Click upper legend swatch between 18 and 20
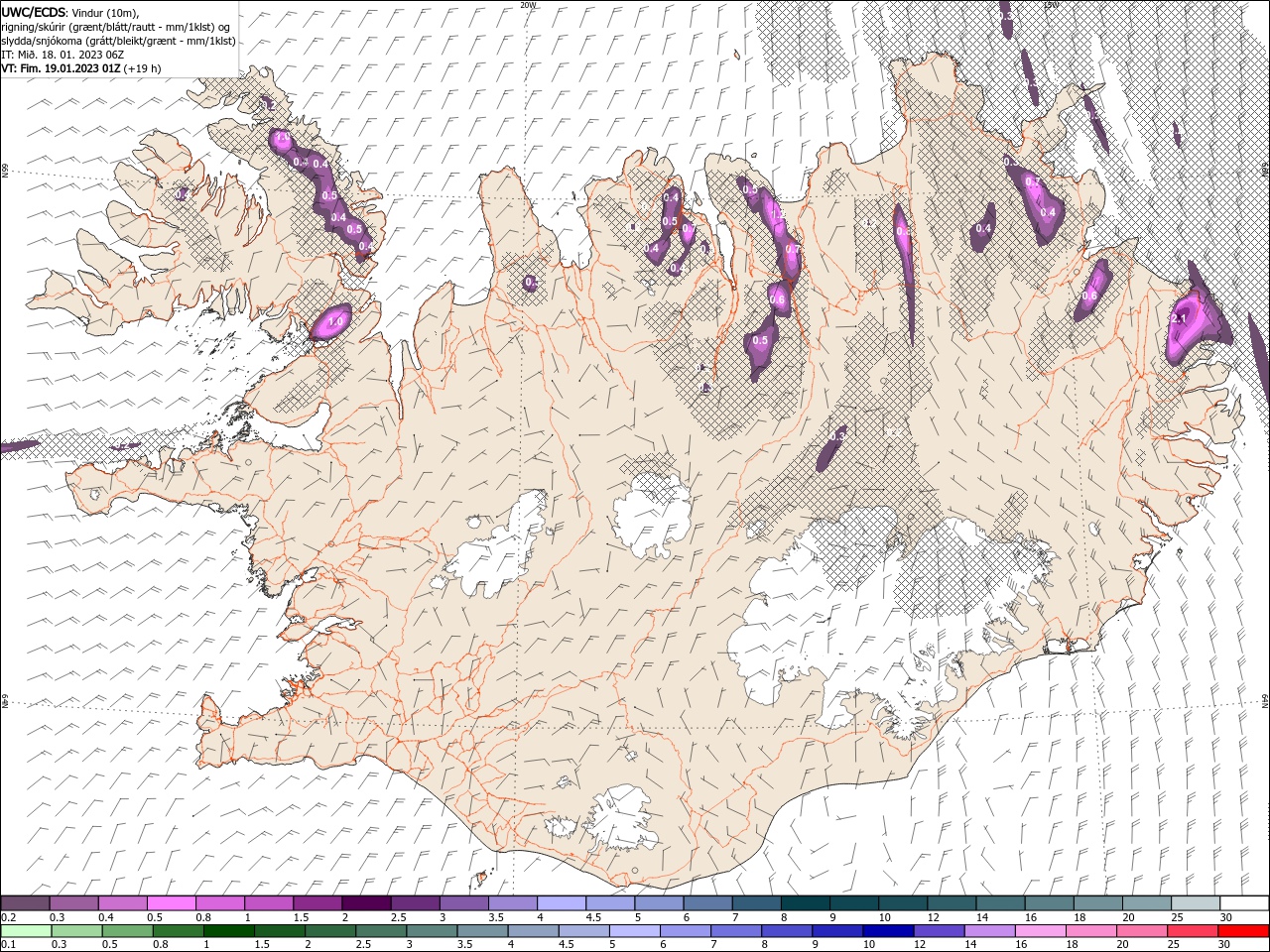The image size is (1270, 952). (x=1096, y=902)
